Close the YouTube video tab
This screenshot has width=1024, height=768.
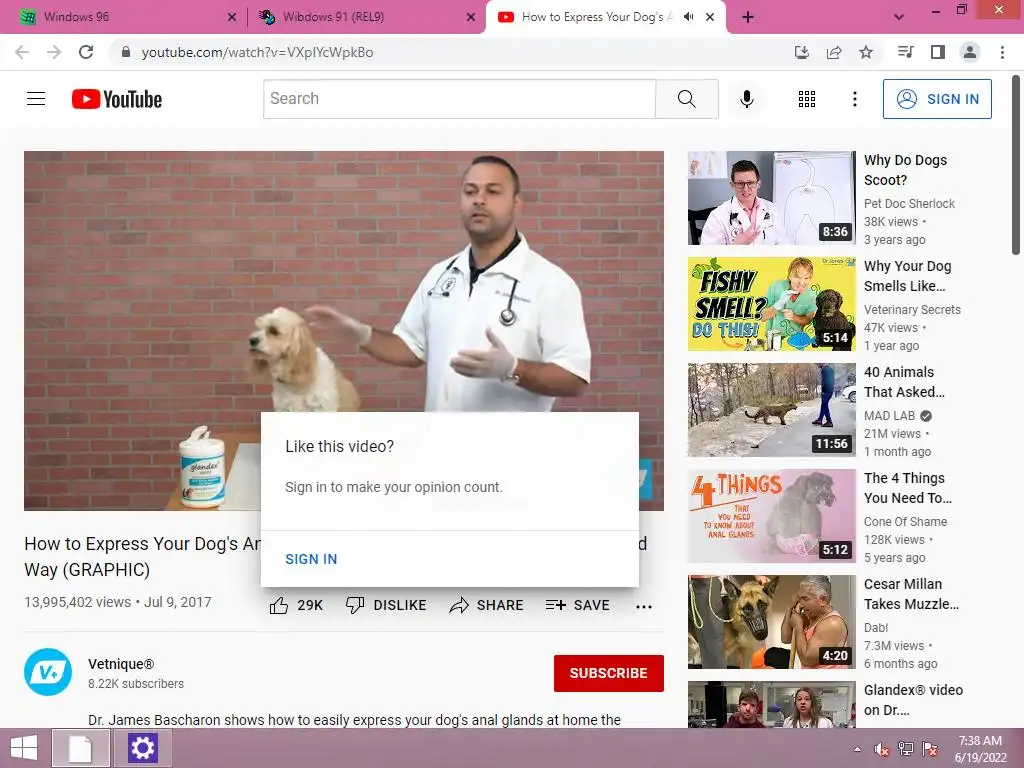pyautogui.click(x=710, y=17)
